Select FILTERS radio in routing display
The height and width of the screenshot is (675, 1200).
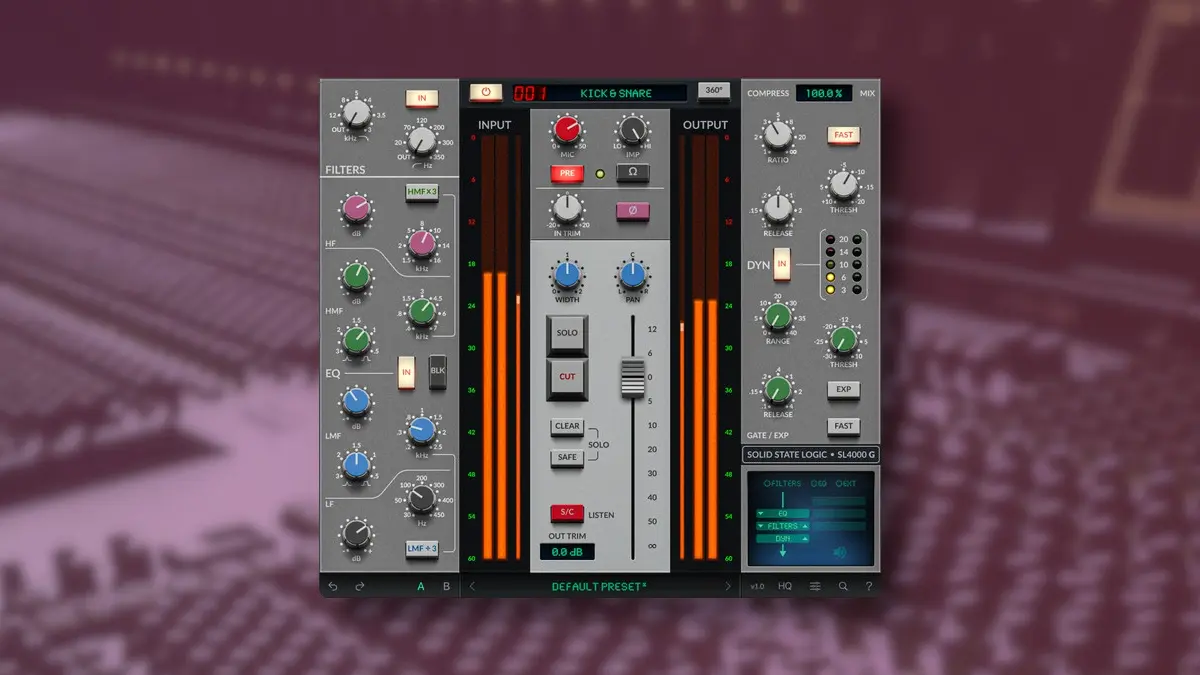click(x=783, y=484)
